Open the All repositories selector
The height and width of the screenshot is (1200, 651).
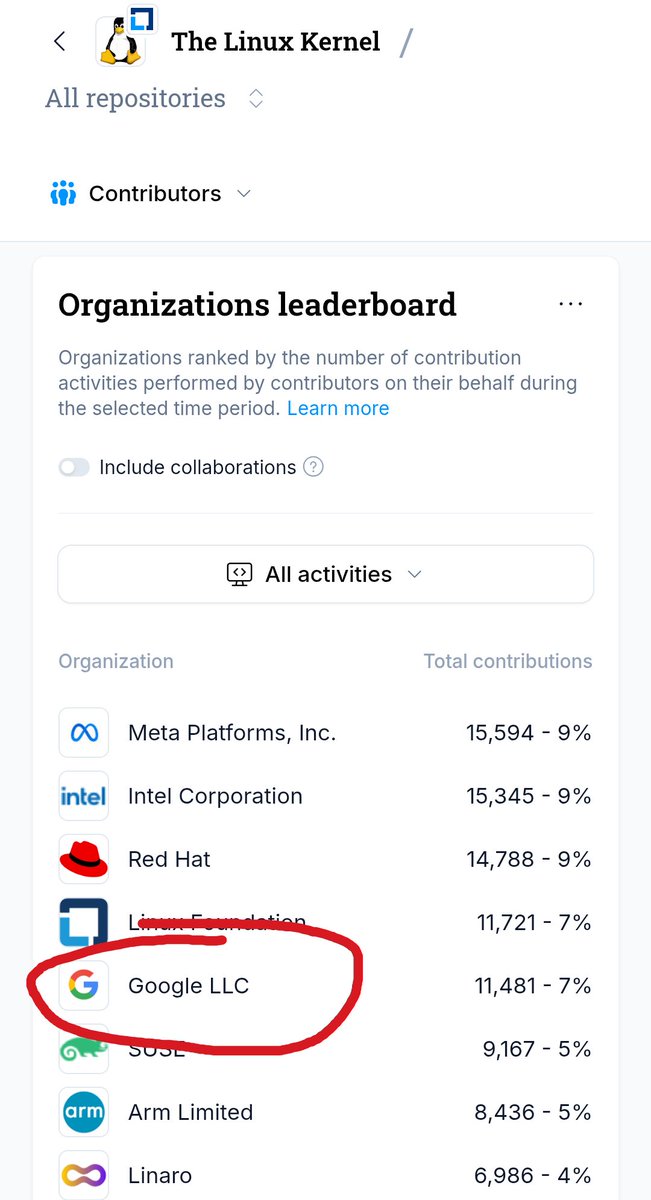click(155, 98)
